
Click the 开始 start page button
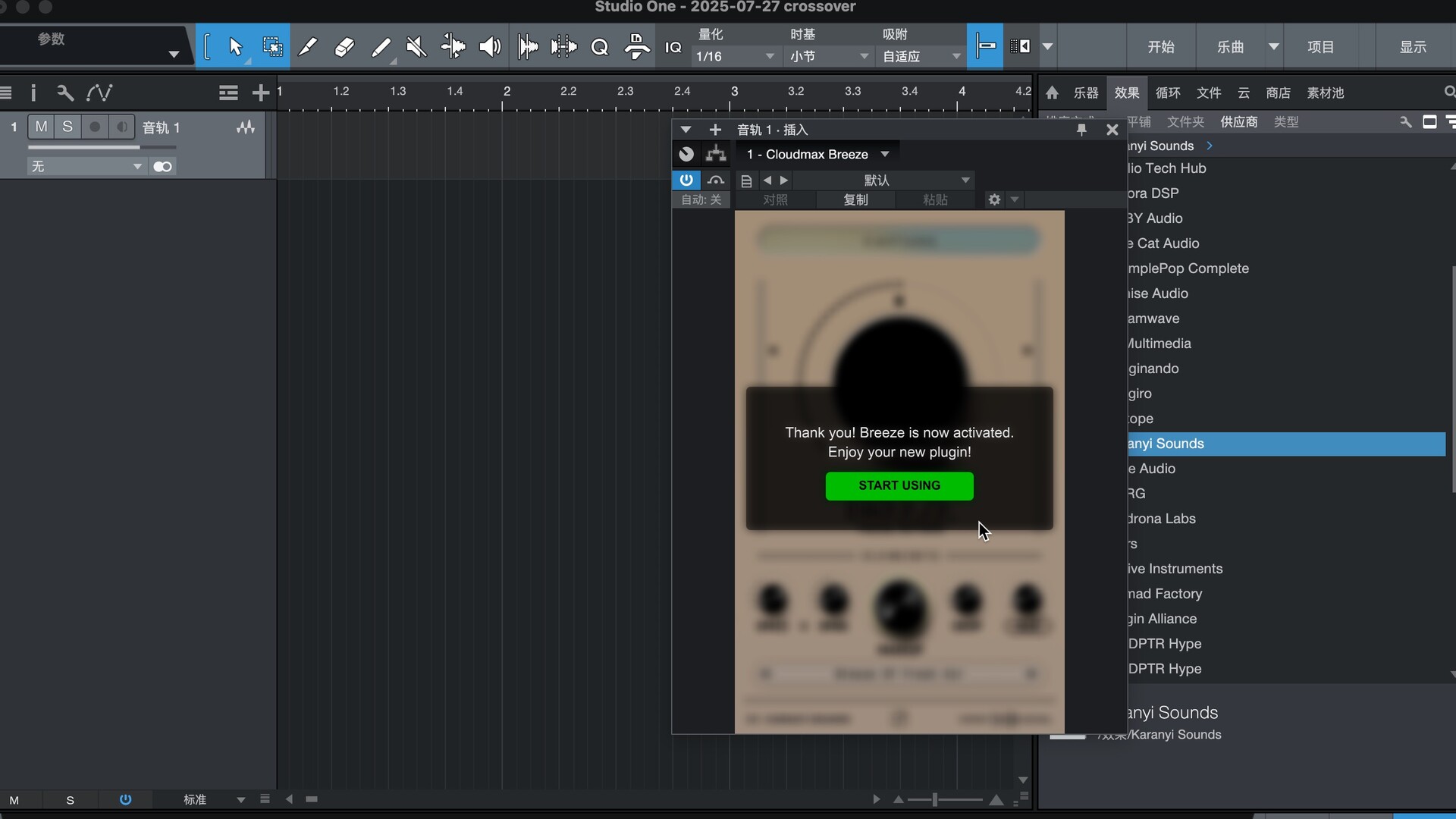(1161, 47)
